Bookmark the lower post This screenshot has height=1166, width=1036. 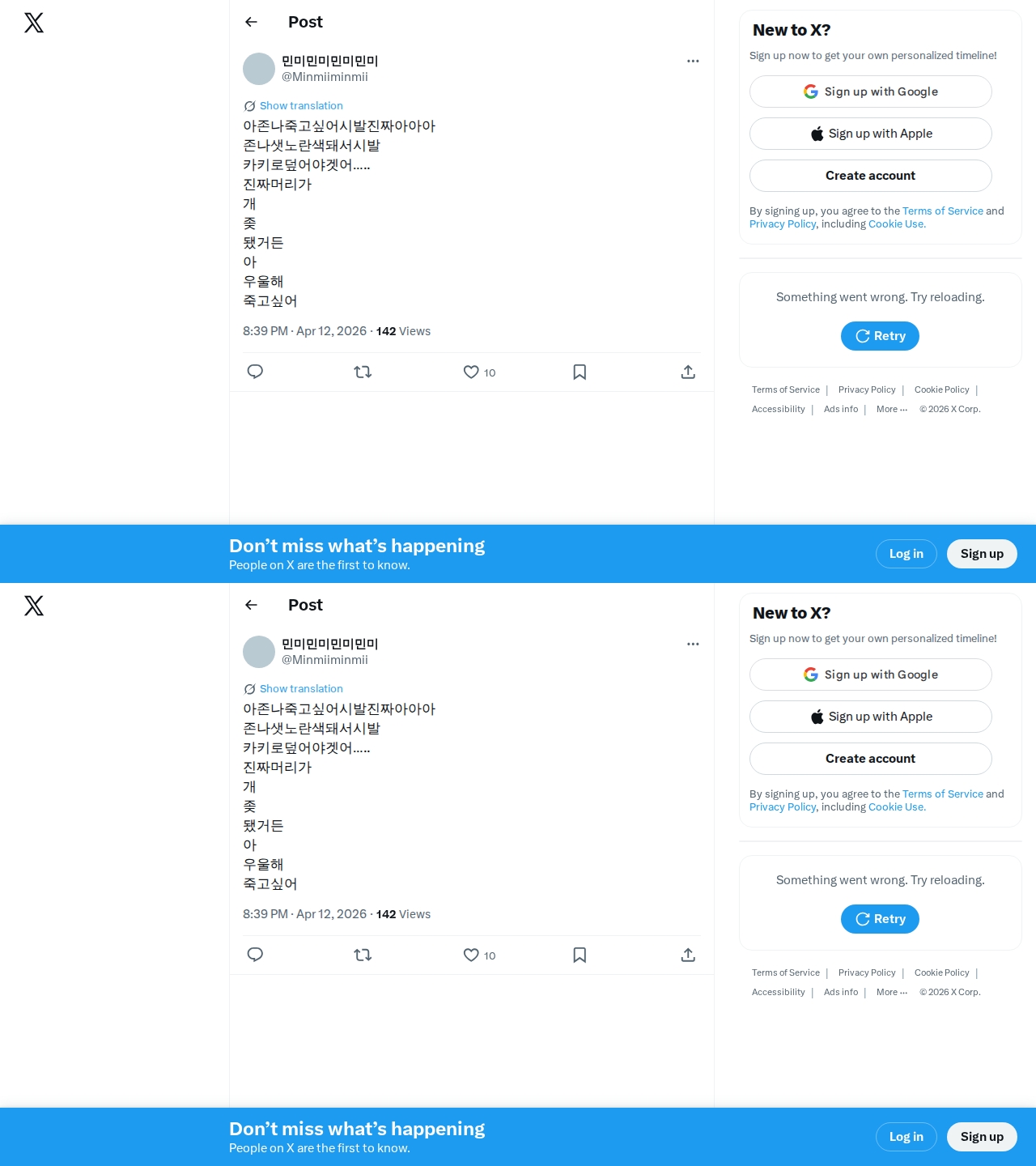pyautogui.click(x=580, y=955)
